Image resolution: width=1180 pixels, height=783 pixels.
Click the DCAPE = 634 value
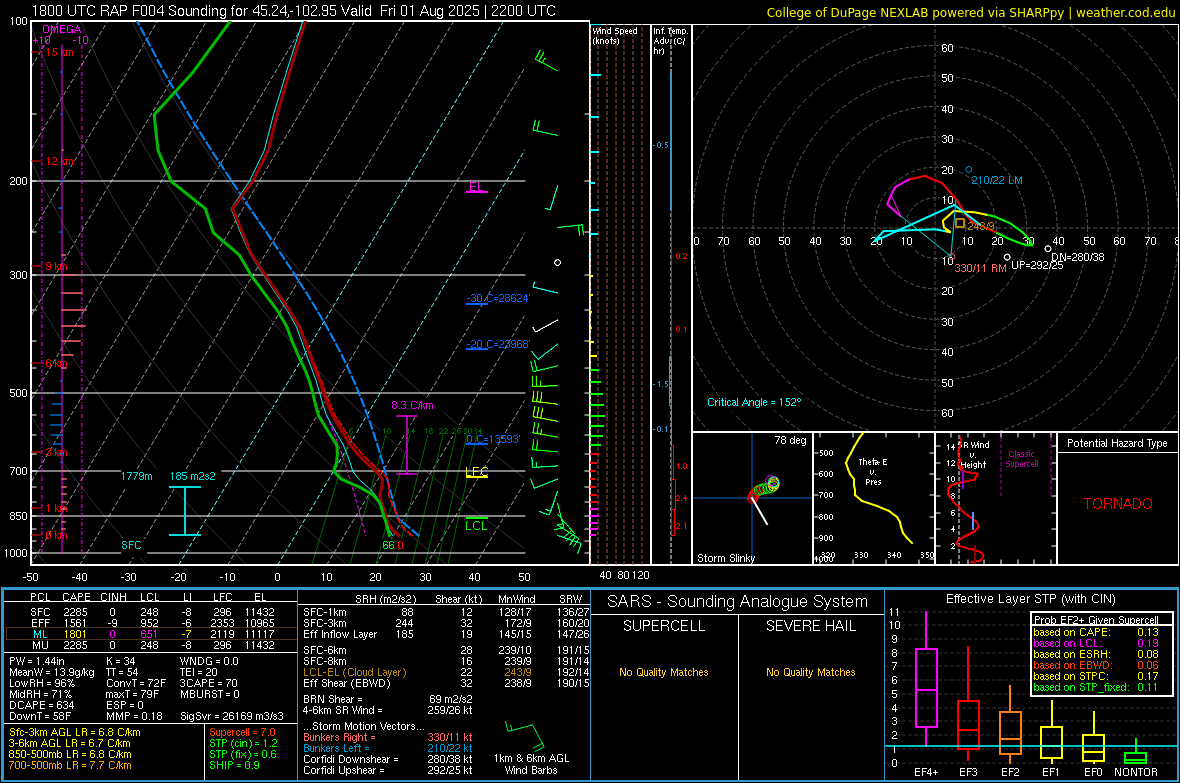click(x=41, y=705)
